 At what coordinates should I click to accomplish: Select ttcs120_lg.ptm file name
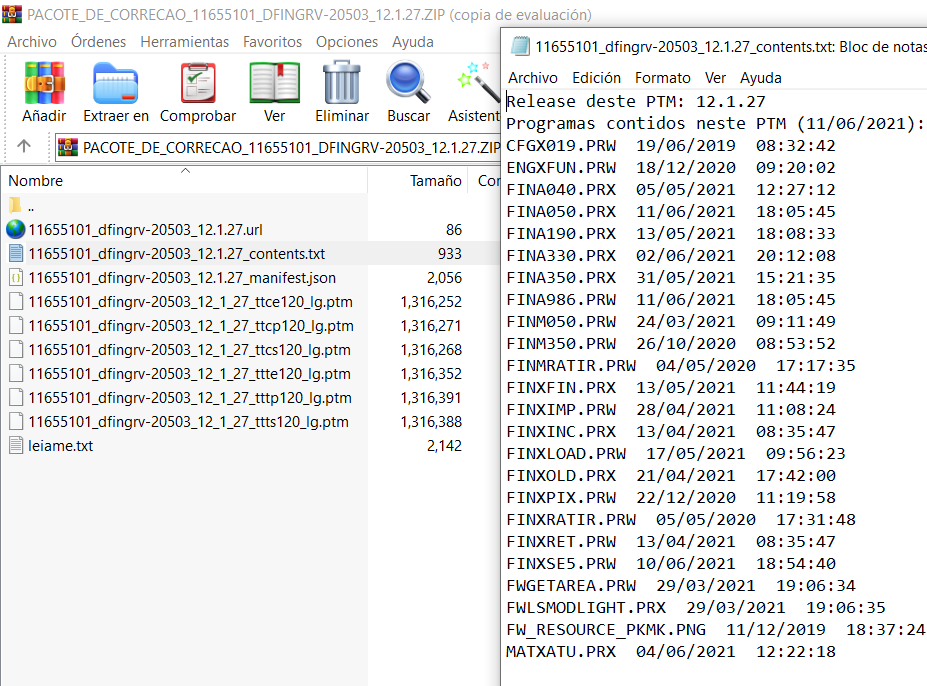[x=190, y=350]
